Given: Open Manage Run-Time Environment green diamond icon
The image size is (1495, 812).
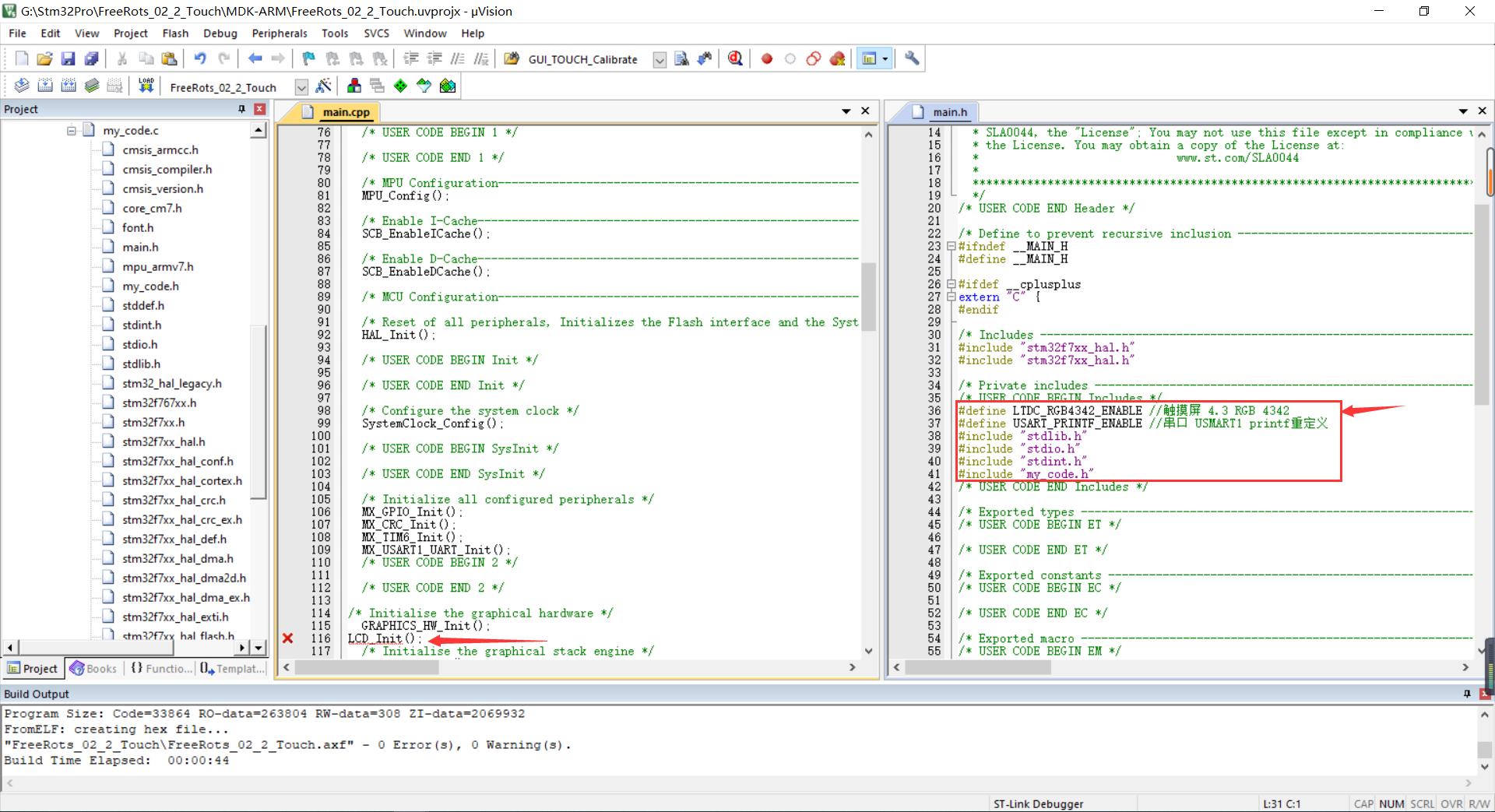Looking at the screenshot, I should pyautogui.click(x=400, y=86).
